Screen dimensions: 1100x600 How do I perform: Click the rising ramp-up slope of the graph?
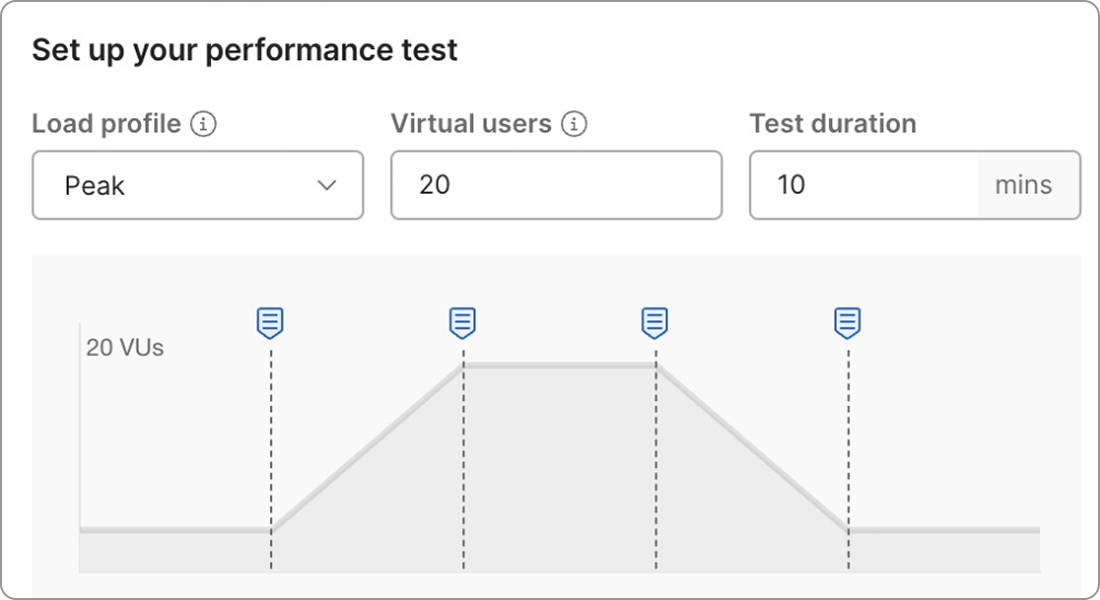coord(367,447)
